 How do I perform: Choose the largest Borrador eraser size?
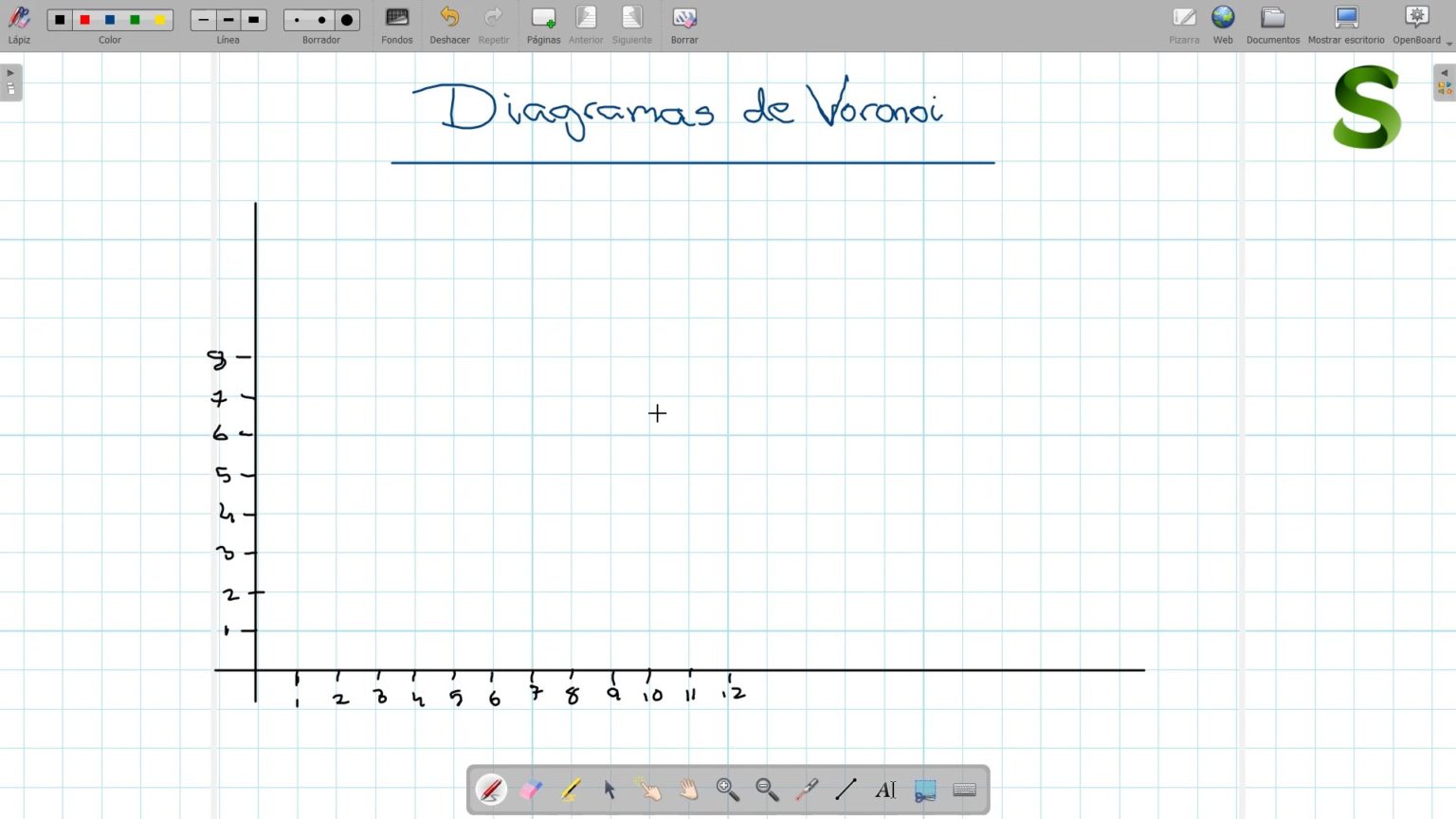click(x=347, y=18)
